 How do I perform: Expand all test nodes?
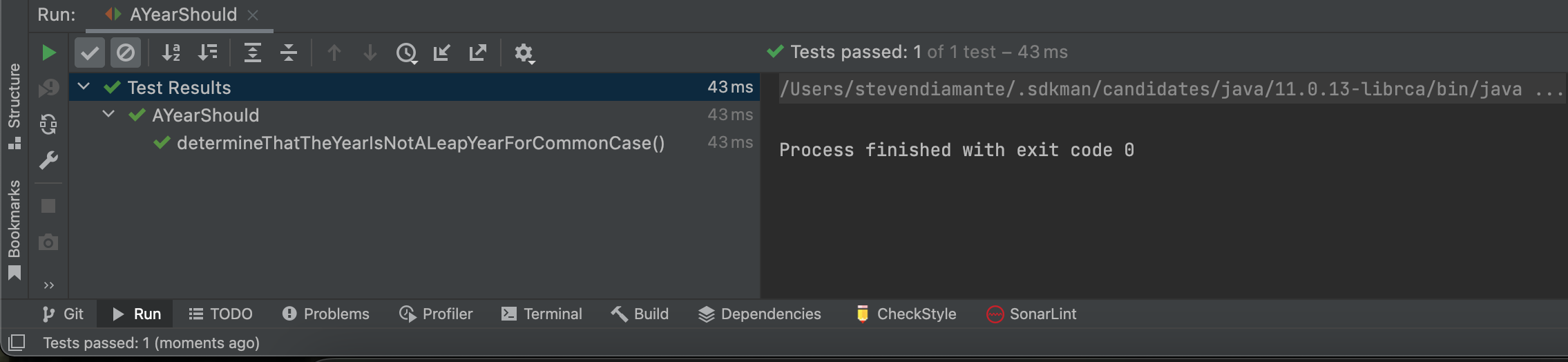click(x=253, y=53)
